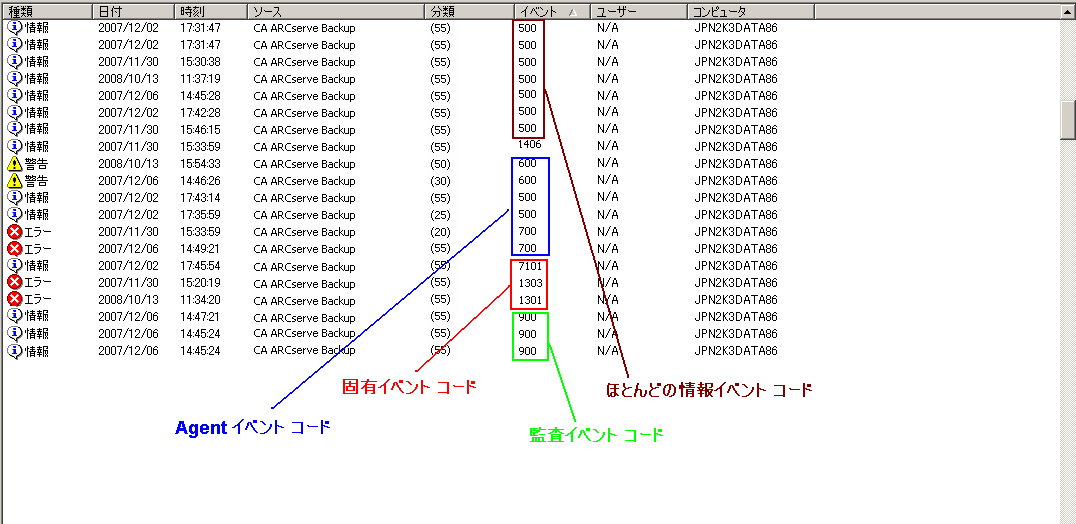This screenshot has width=1076, height=524.
Task: Click event code 700 in the 14:49:21 row
Action: 528,248
